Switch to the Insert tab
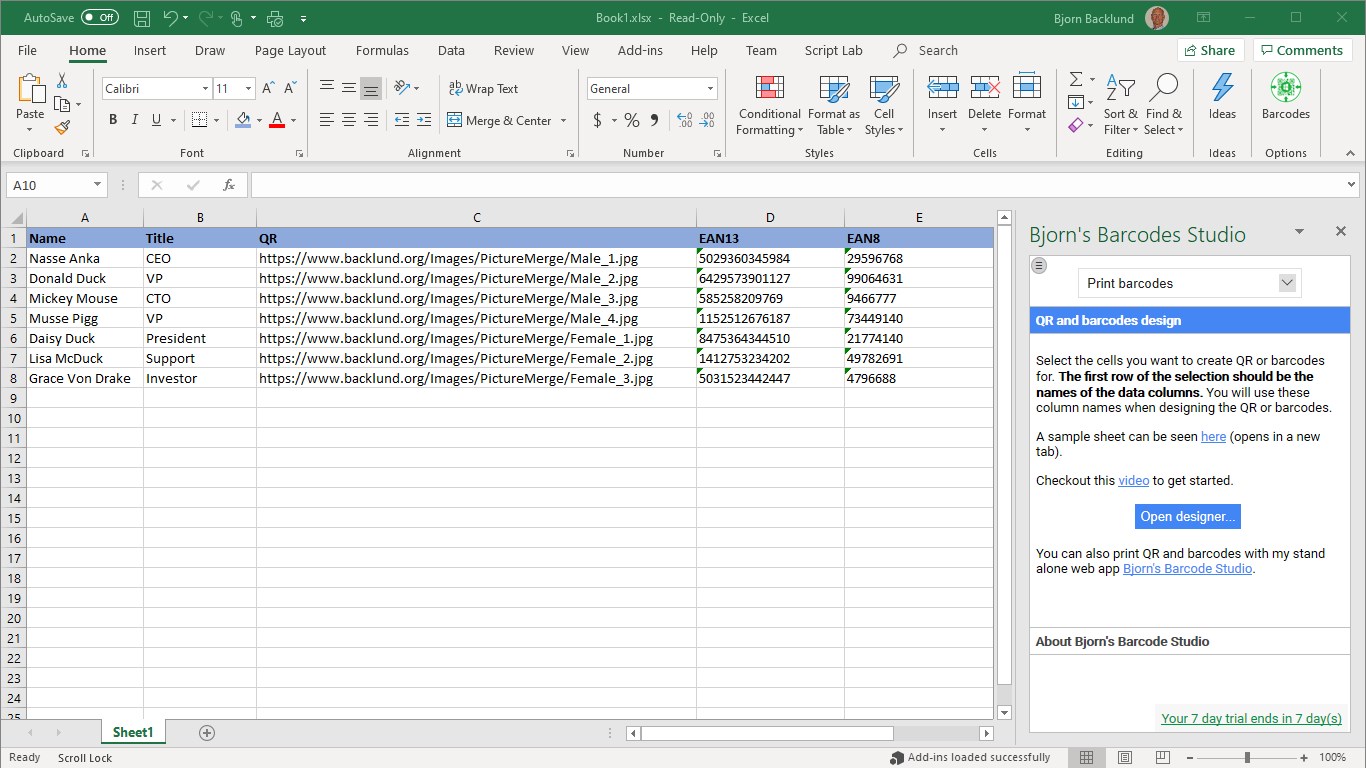 (x=150, y=51)
